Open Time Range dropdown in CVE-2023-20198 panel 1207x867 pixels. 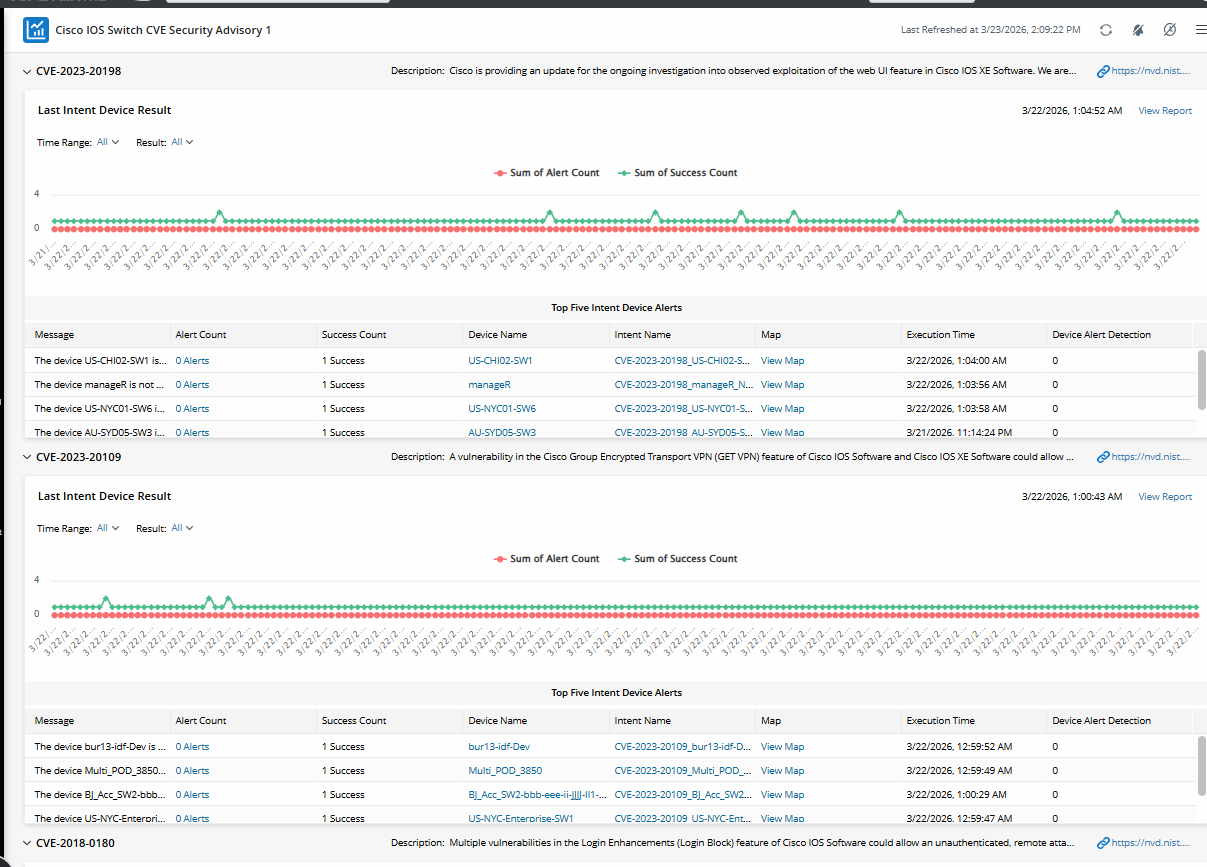tap(108, 142)
